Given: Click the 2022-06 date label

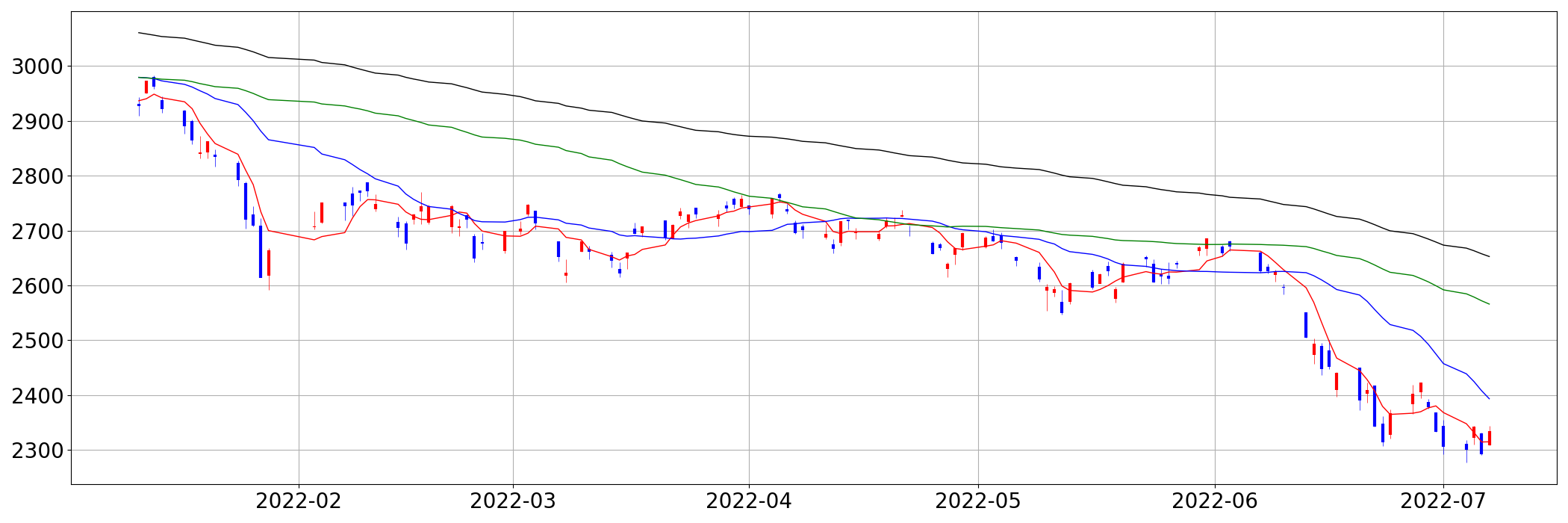Looking at the screenshot, I should (x=1215, y=501).
